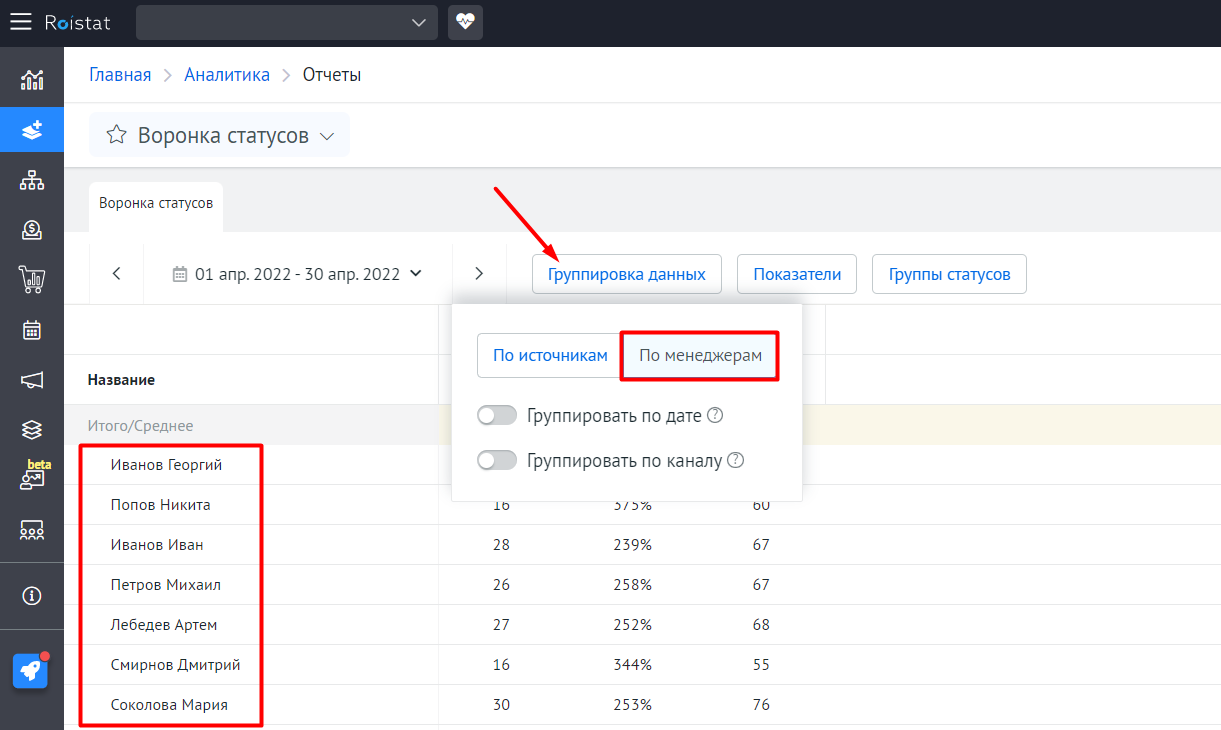Image resolution: width=1221 pixels, height=730 pixels.
Task: Select manager Попов Никита
Action: [x=160, y=505]
